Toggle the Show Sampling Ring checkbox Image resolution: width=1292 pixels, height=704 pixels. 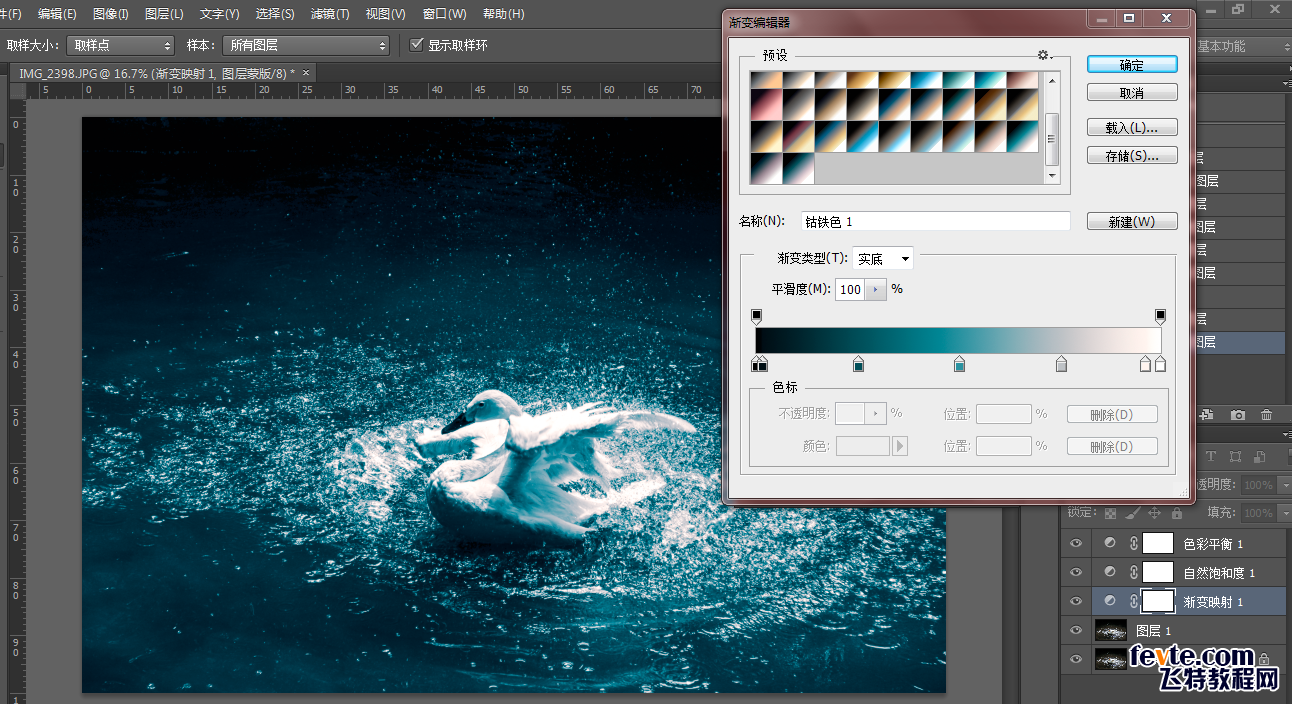(x=417, y=46)
